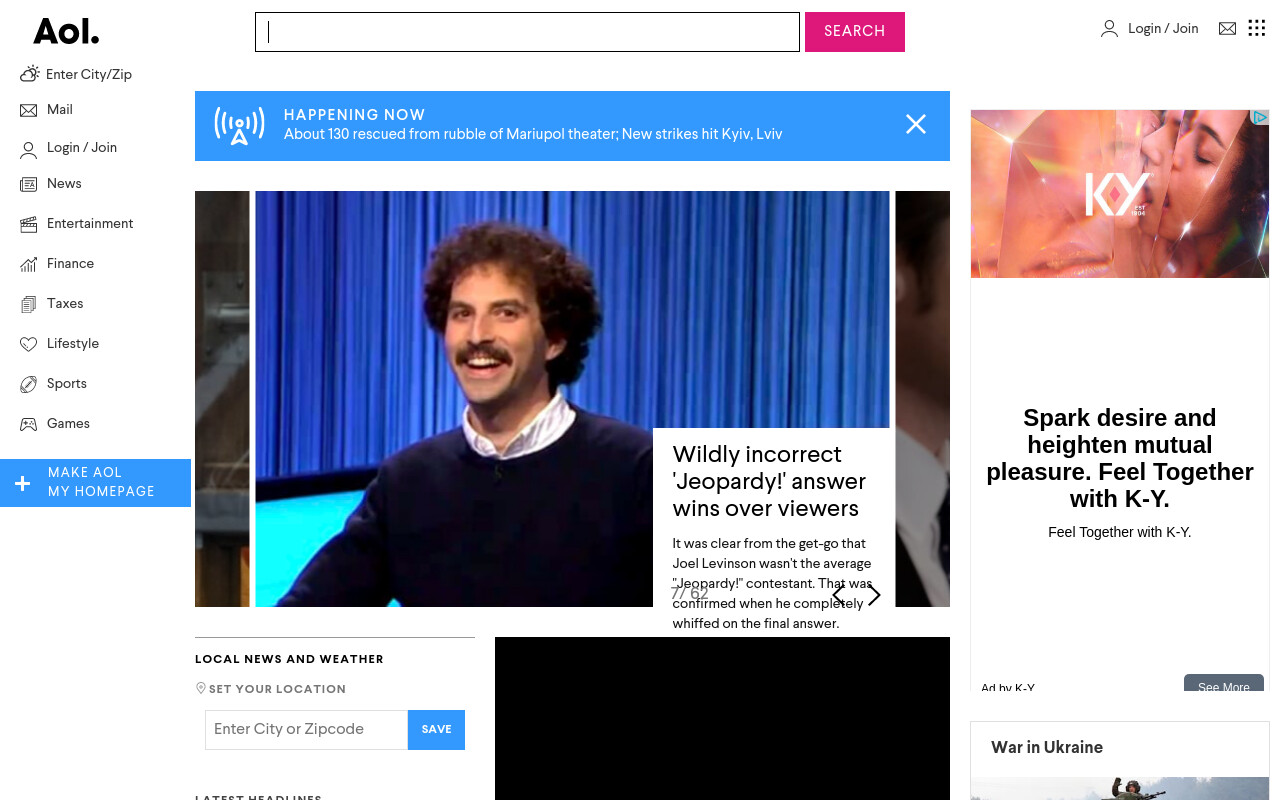Click the Happening Now broadcast icon

pos(239,126)
